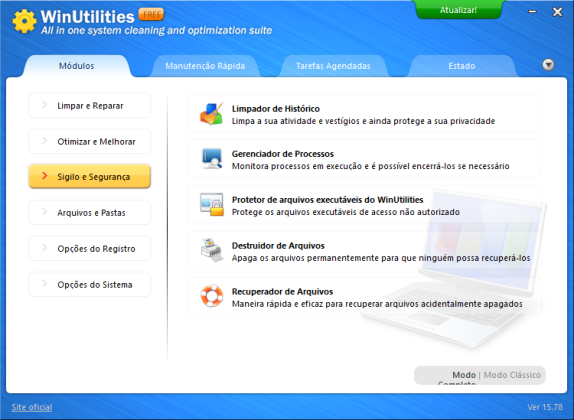
Task: Click the green Atualizar! button
Action: click(x=458, y=10)
